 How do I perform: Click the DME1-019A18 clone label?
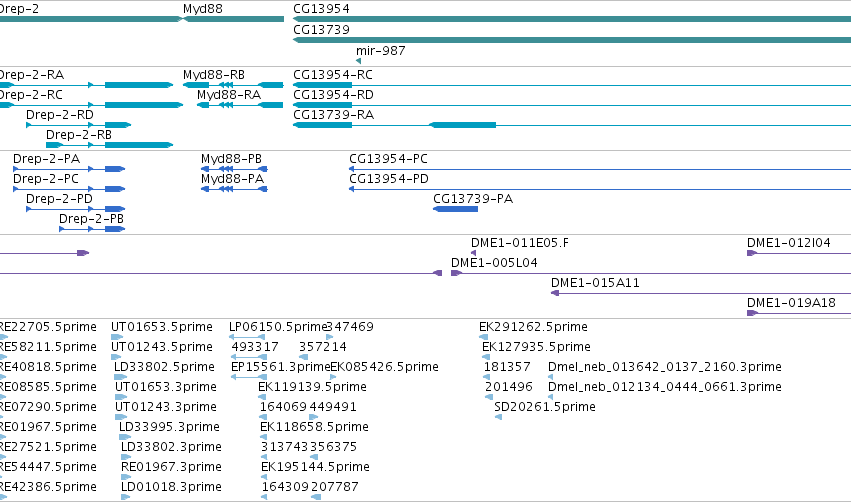(x=791, y=303)
